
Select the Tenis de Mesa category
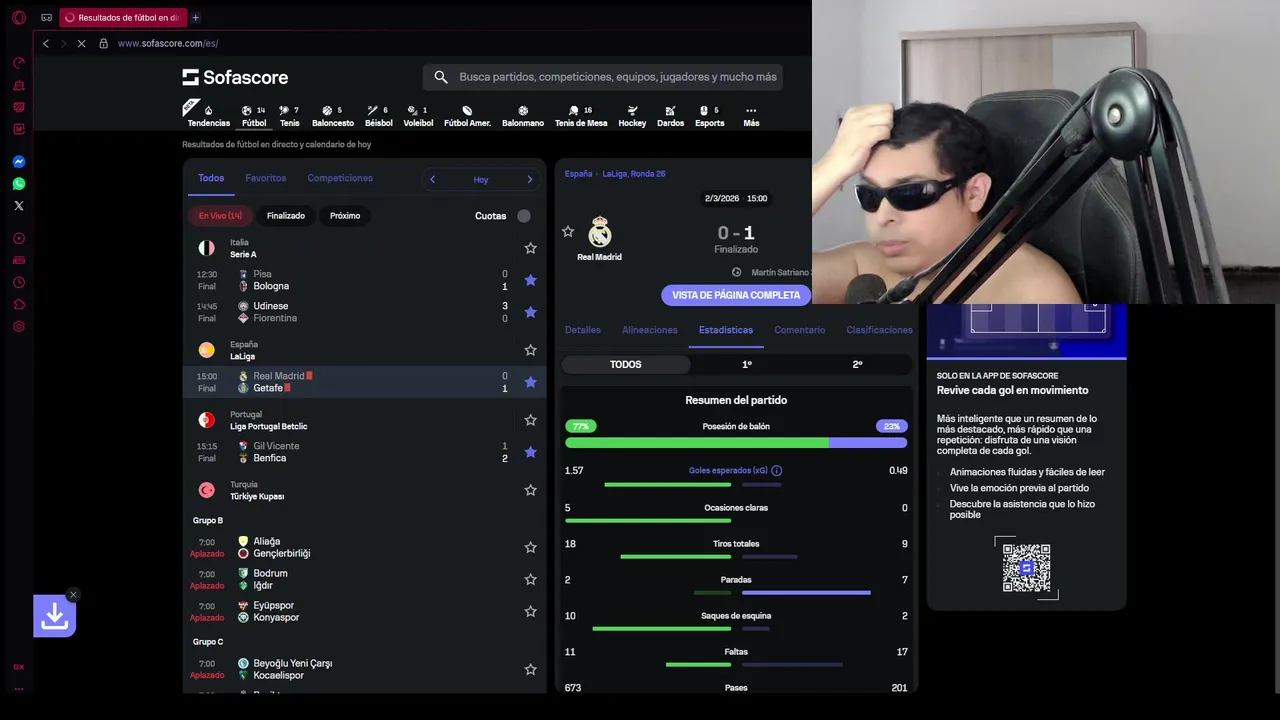pos(581,116)
